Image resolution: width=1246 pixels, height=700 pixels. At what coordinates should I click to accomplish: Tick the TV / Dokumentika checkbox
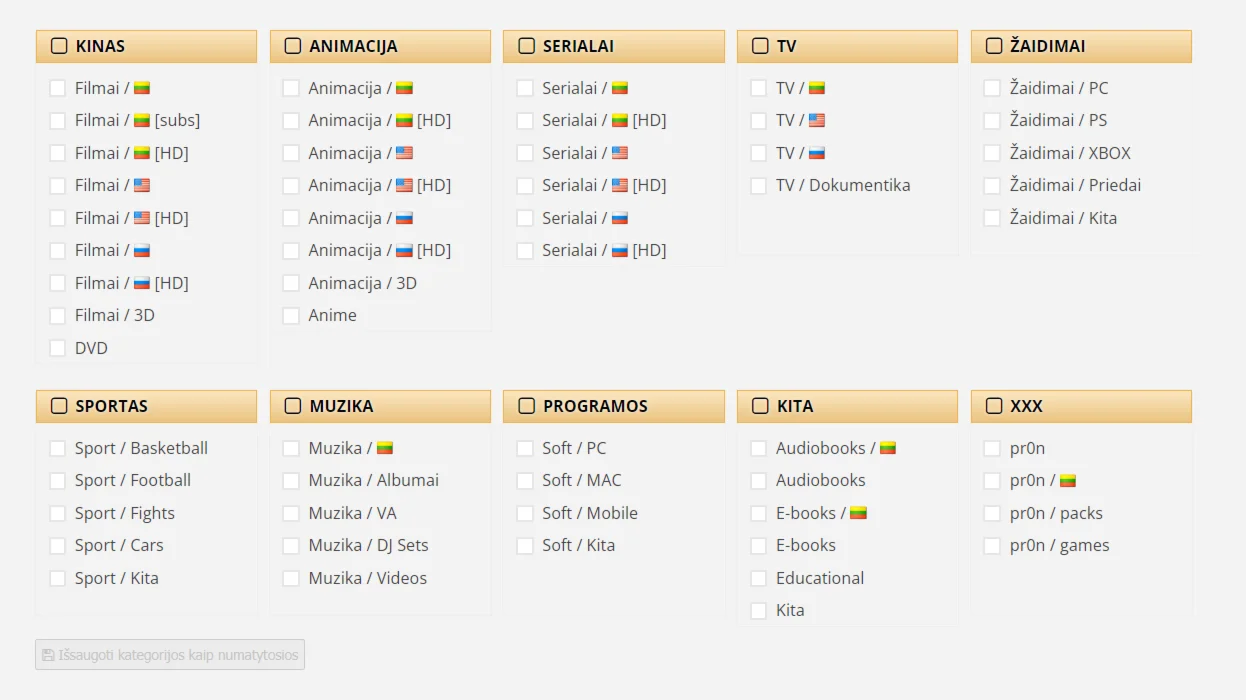[x=759, y=186]
